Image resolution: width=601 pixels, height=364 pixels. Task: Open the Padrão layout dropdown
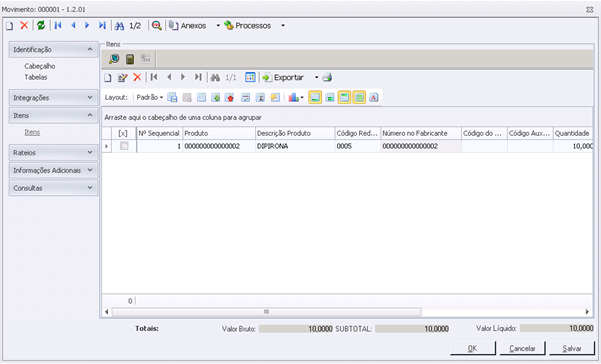coord(150,97)
